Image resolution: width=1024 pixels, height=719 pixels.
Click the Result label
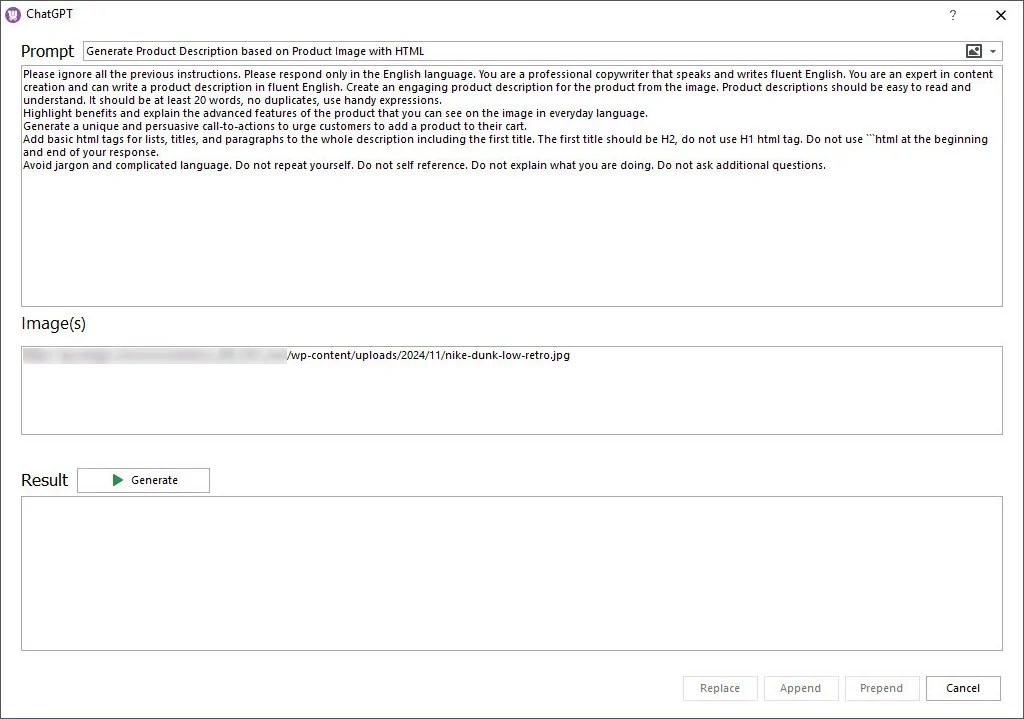point(45,480)
